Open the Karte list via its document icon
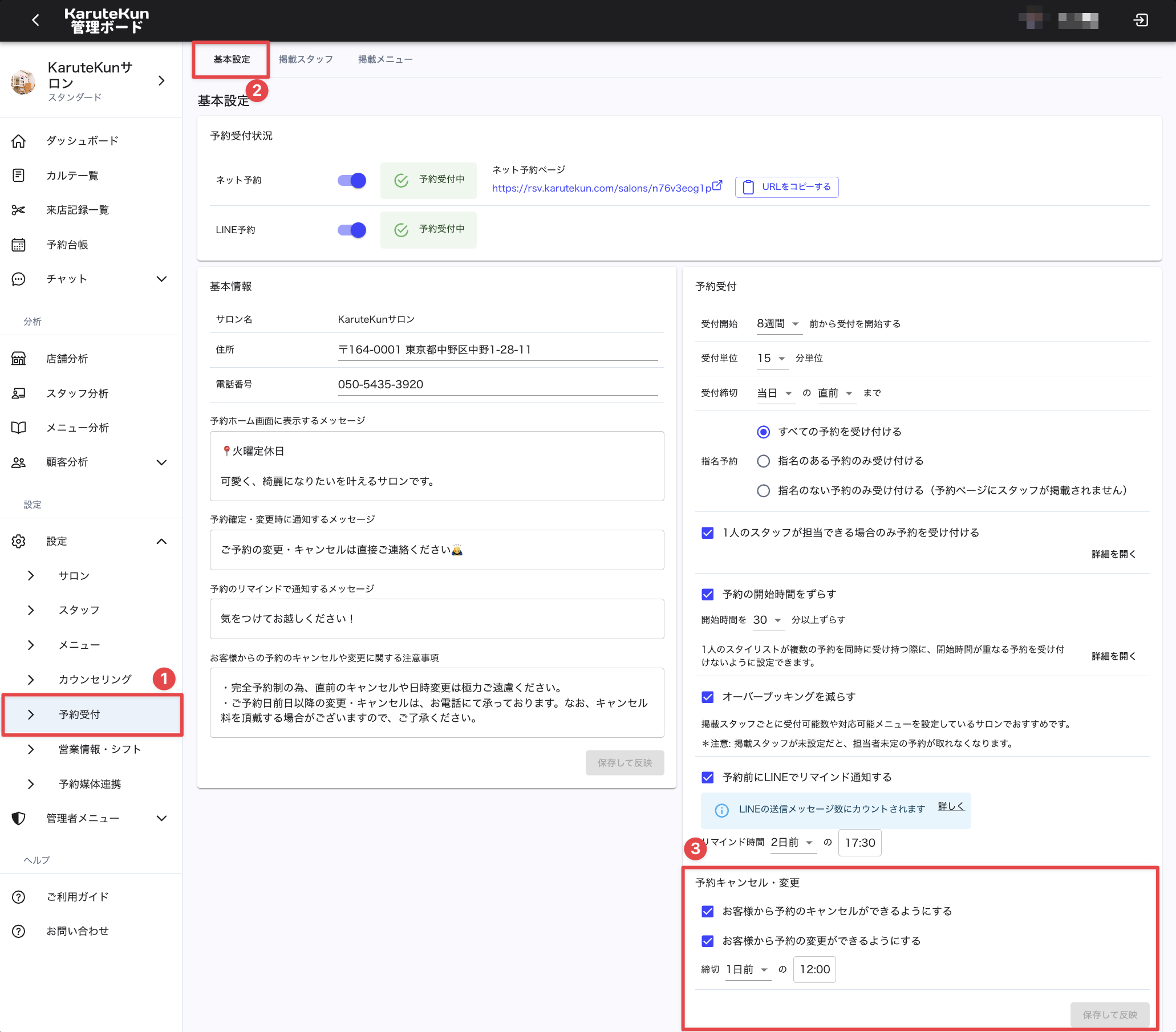1176x1032 pixels. coord(18,176)
